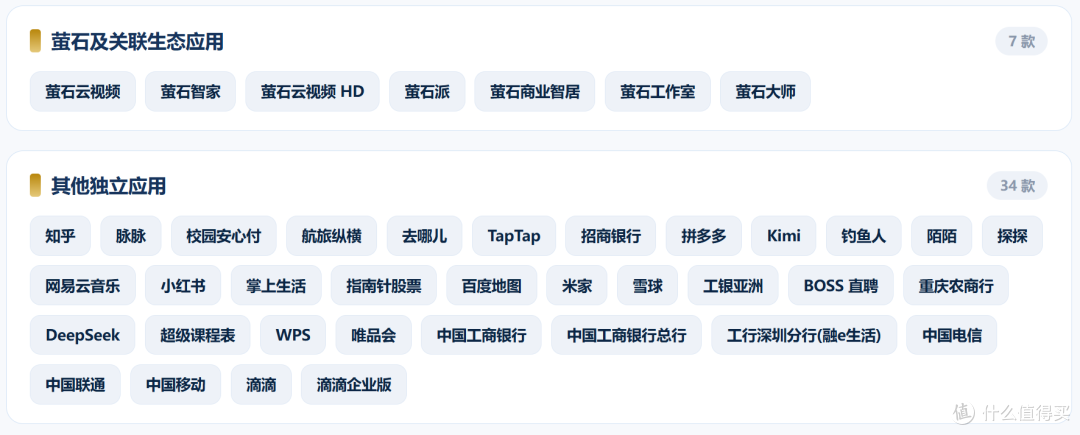Select the 中国工商银行 tag
This screenshot has height=435, width=1080.
(481, 335)
